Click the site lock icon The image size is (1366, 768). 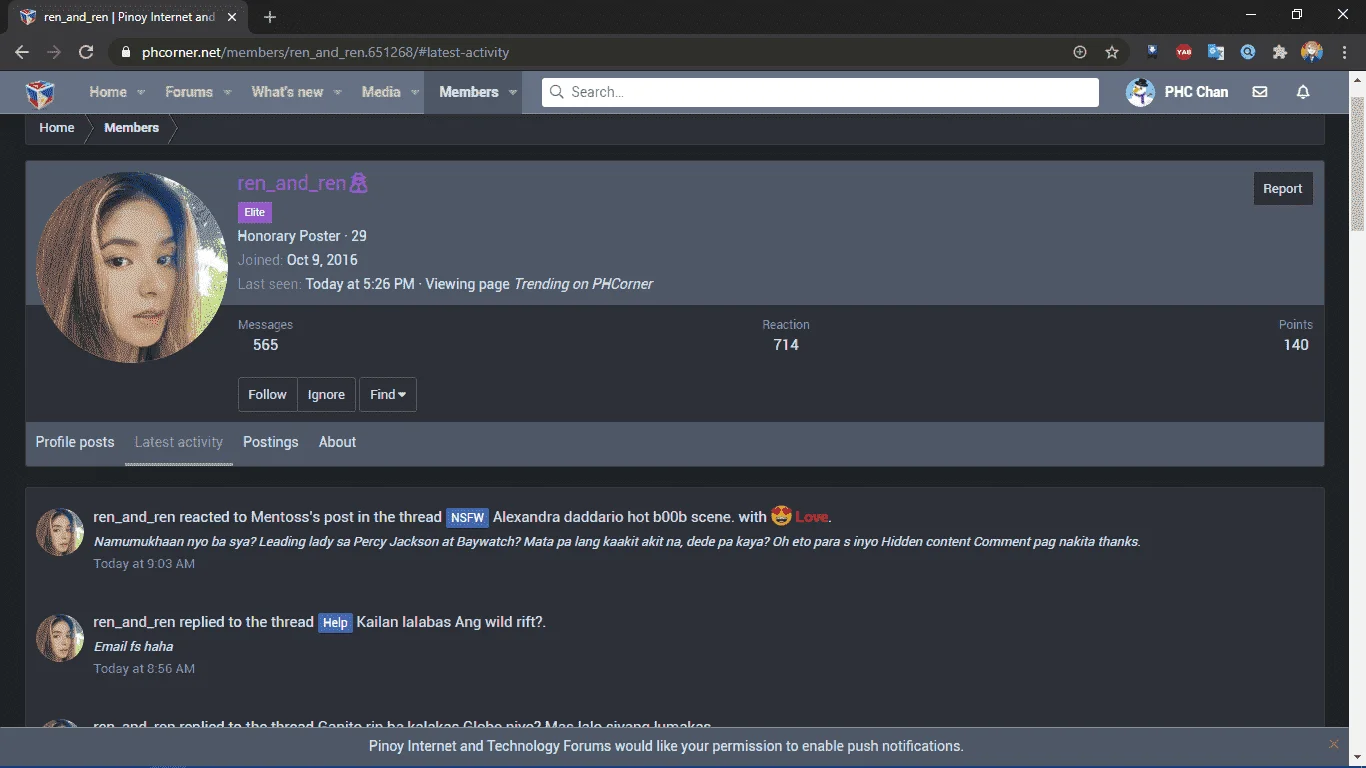click(x=126, y=52)
